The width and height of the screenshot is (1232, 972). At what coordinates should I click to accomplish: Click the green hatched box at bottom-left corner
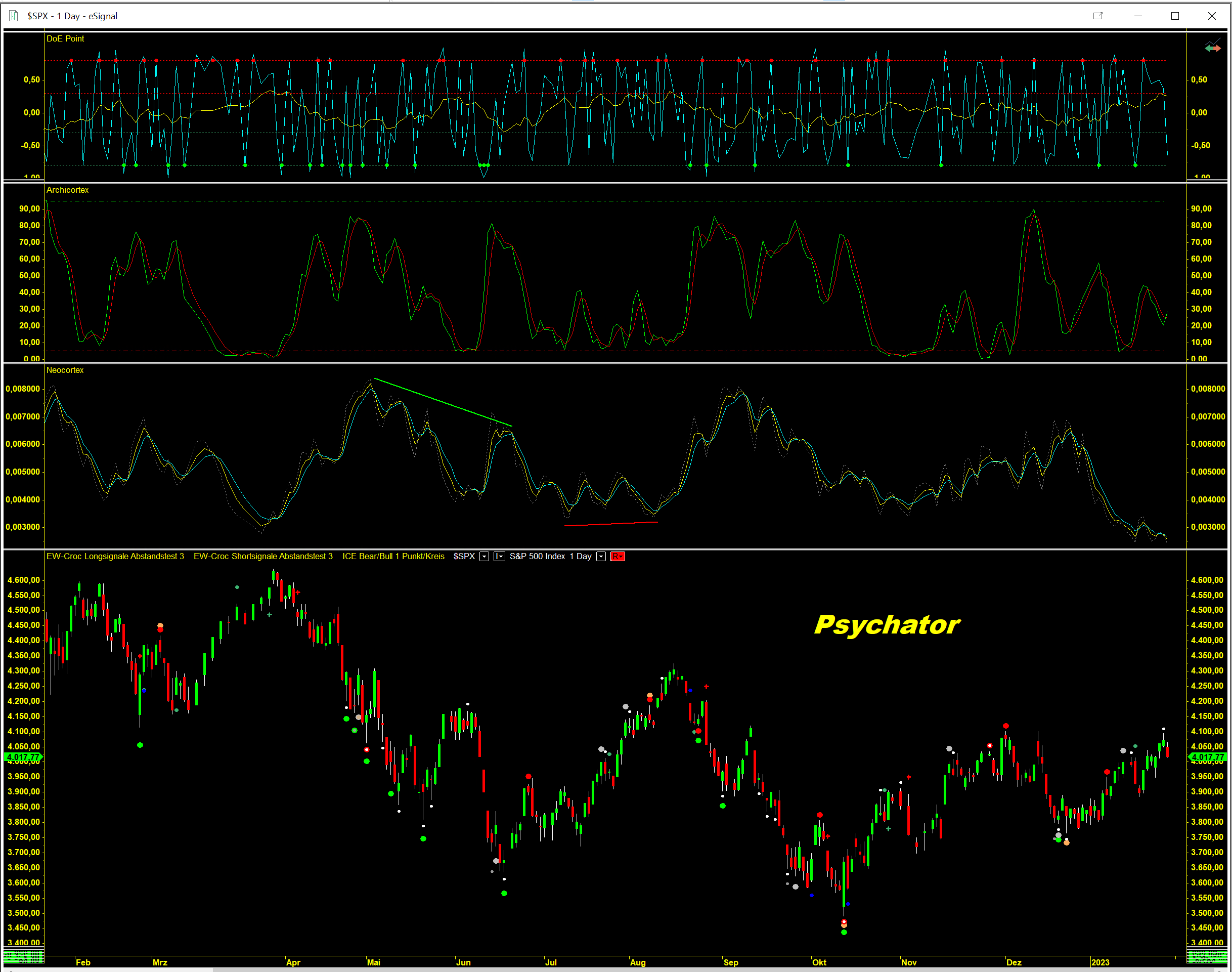point(23,956)
